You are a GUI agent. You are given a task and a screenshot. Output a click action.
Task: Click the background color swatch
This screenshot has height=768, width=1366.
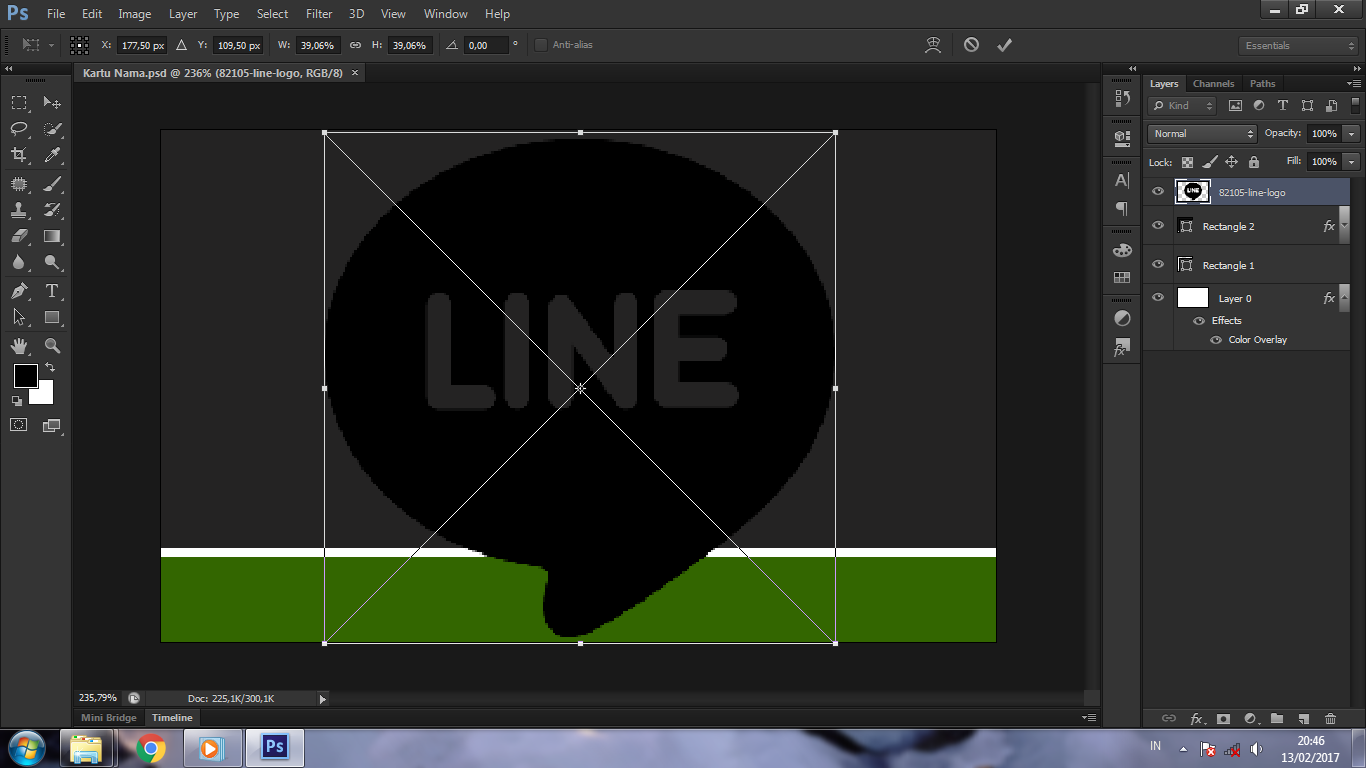(x=45, y=396)
